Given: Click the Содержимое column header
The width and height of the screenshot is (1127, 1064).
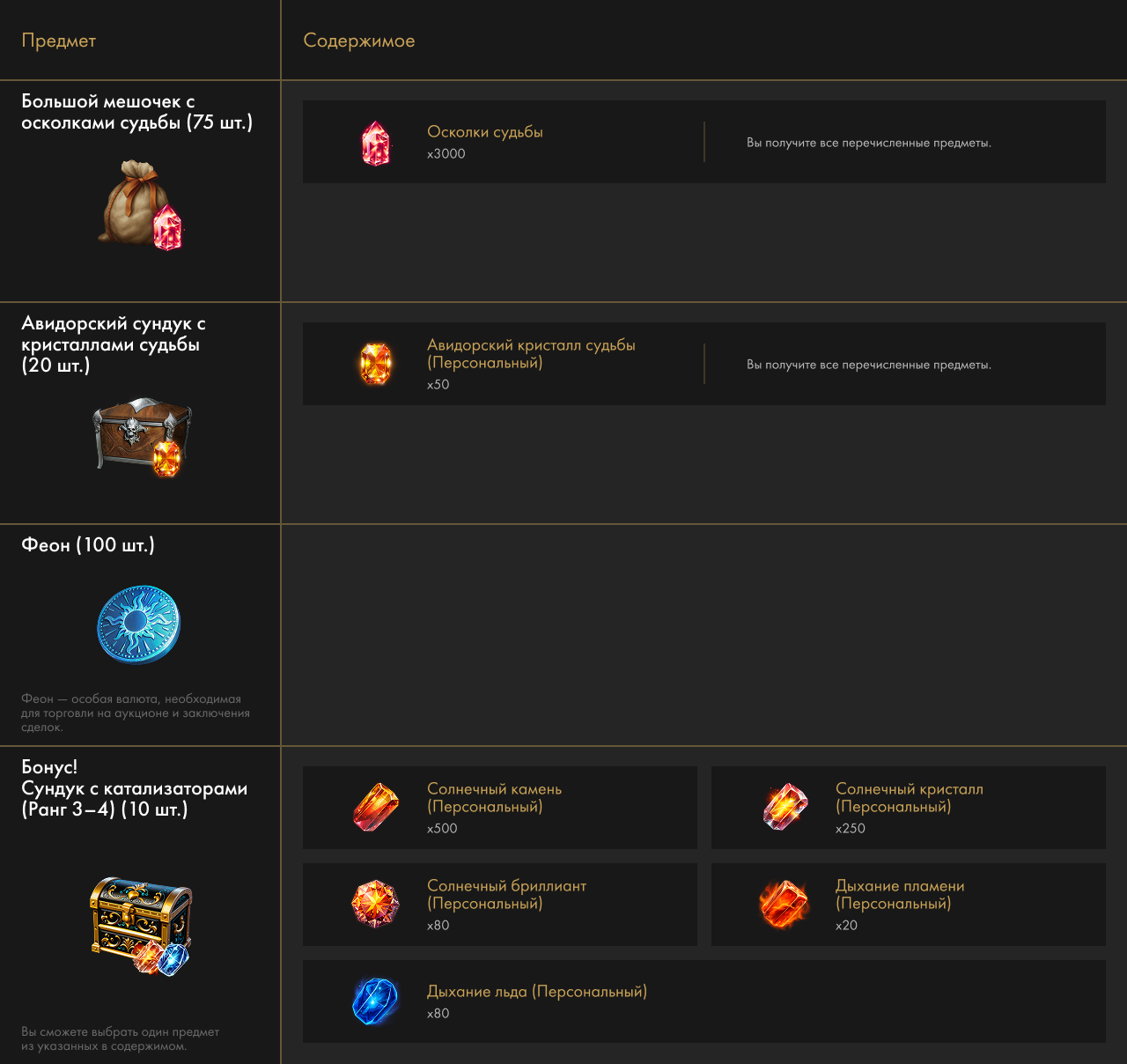Looking at the screenshot, I should pyautogui.click(x=358, y=41).
